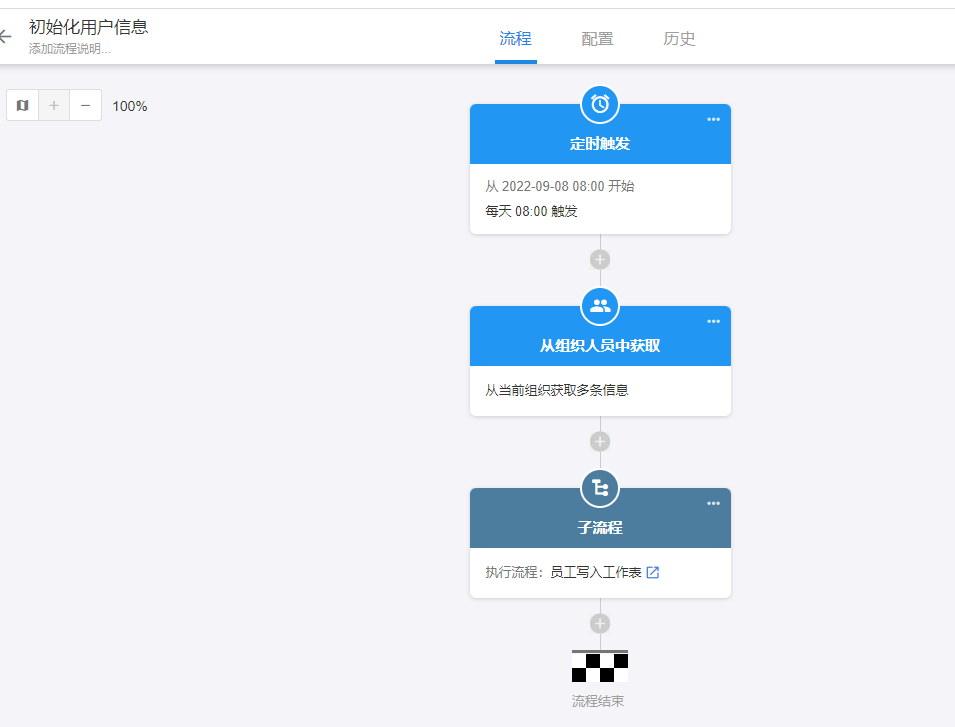Click the 员工写入工作表 link
This screenshot has height=727, width=955.
595,572
